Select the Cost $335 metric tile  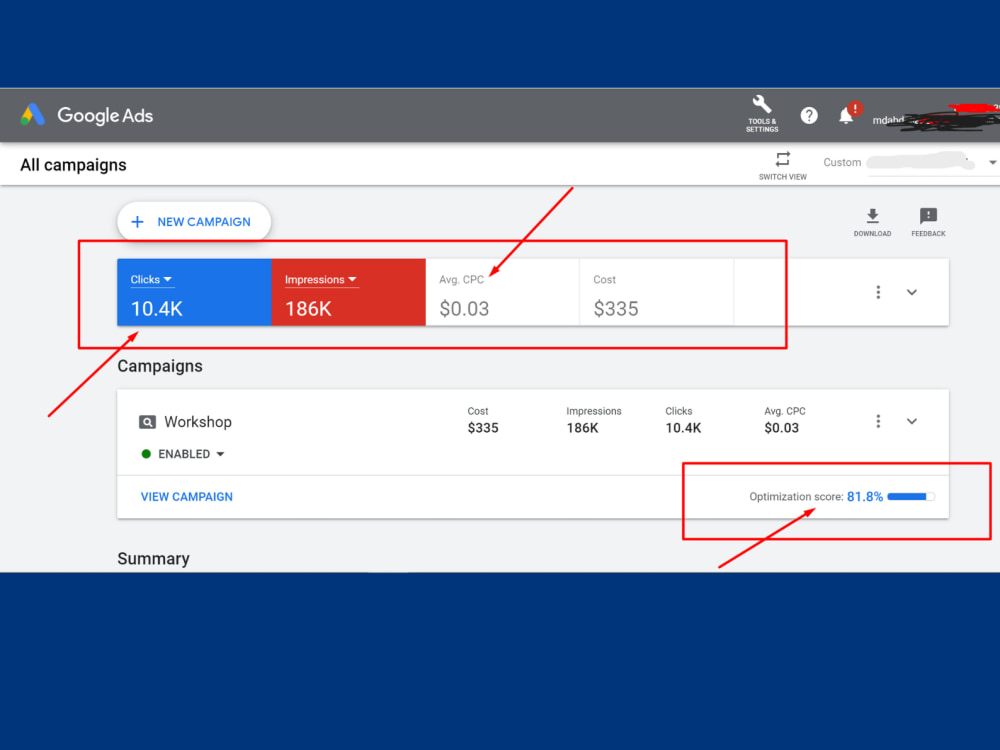657,293
